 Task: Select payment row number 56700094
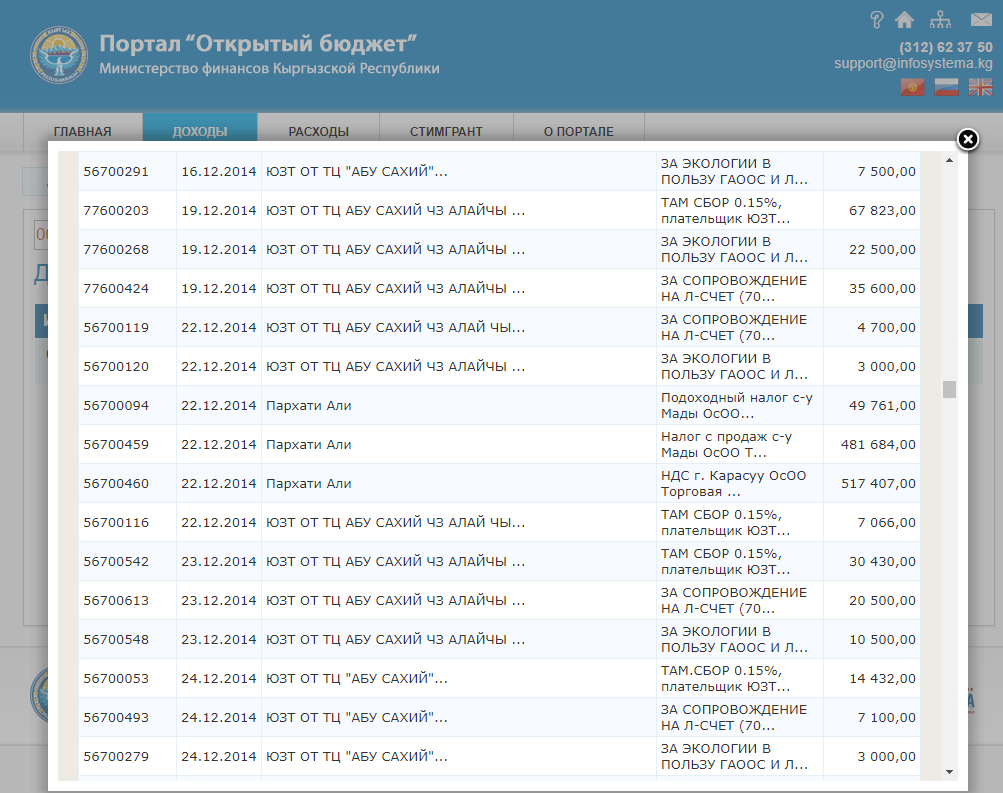(x=500, y=406)
